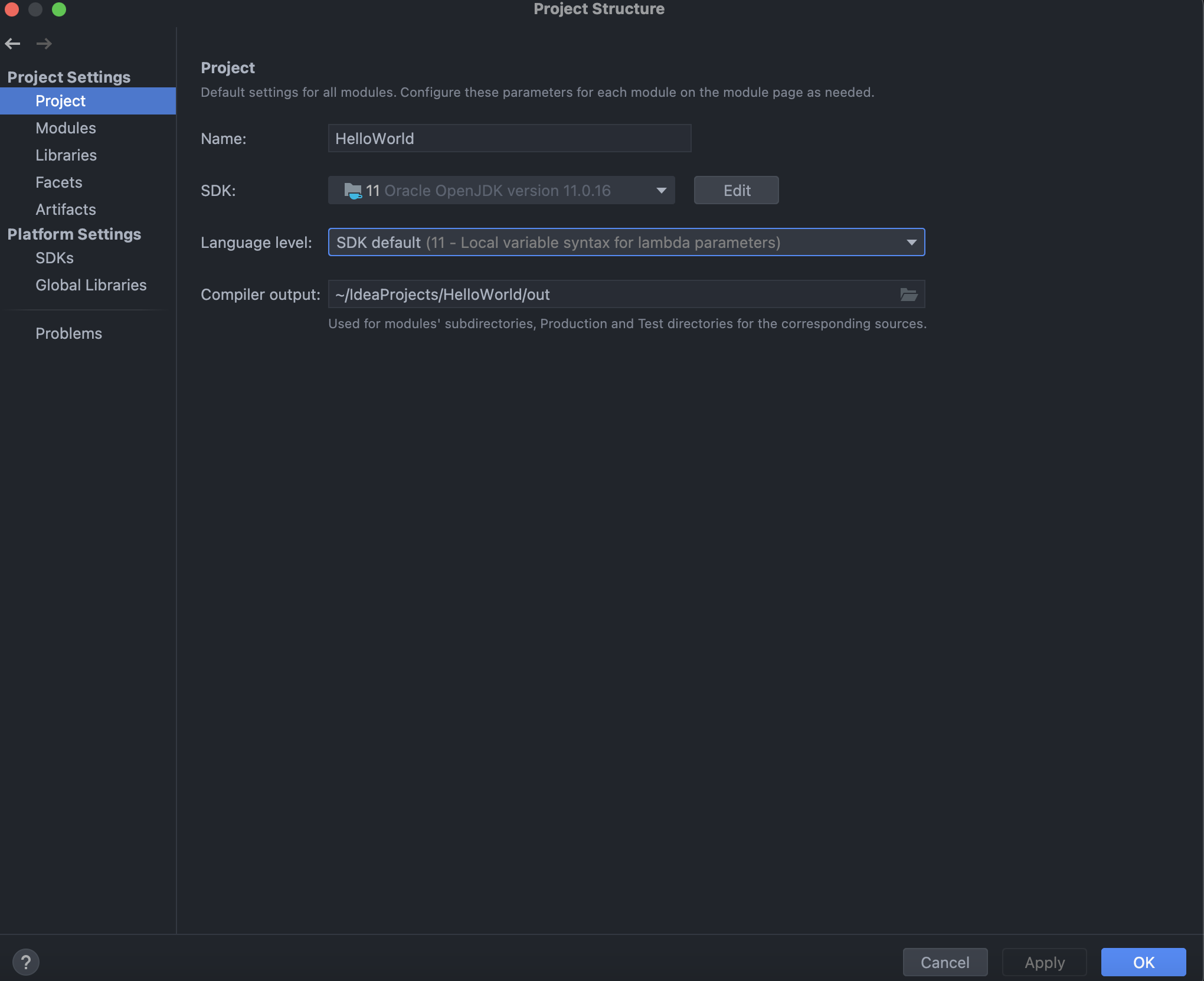Open the SDKs platform settings
Screen dimensions: 1204x981
click(88, 258)
